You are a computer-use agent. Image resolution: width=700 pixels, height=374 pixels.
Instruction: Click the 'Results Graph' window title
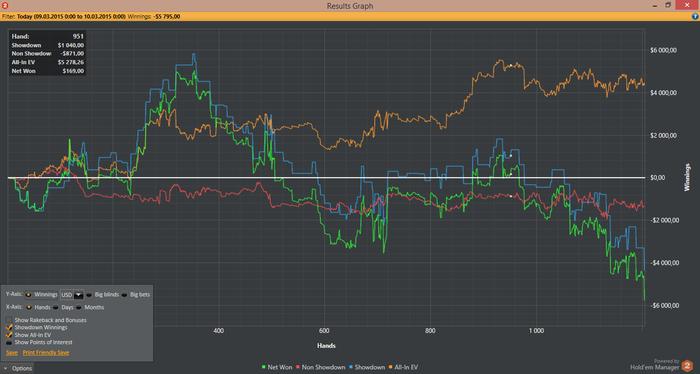[x=350, y=6]
